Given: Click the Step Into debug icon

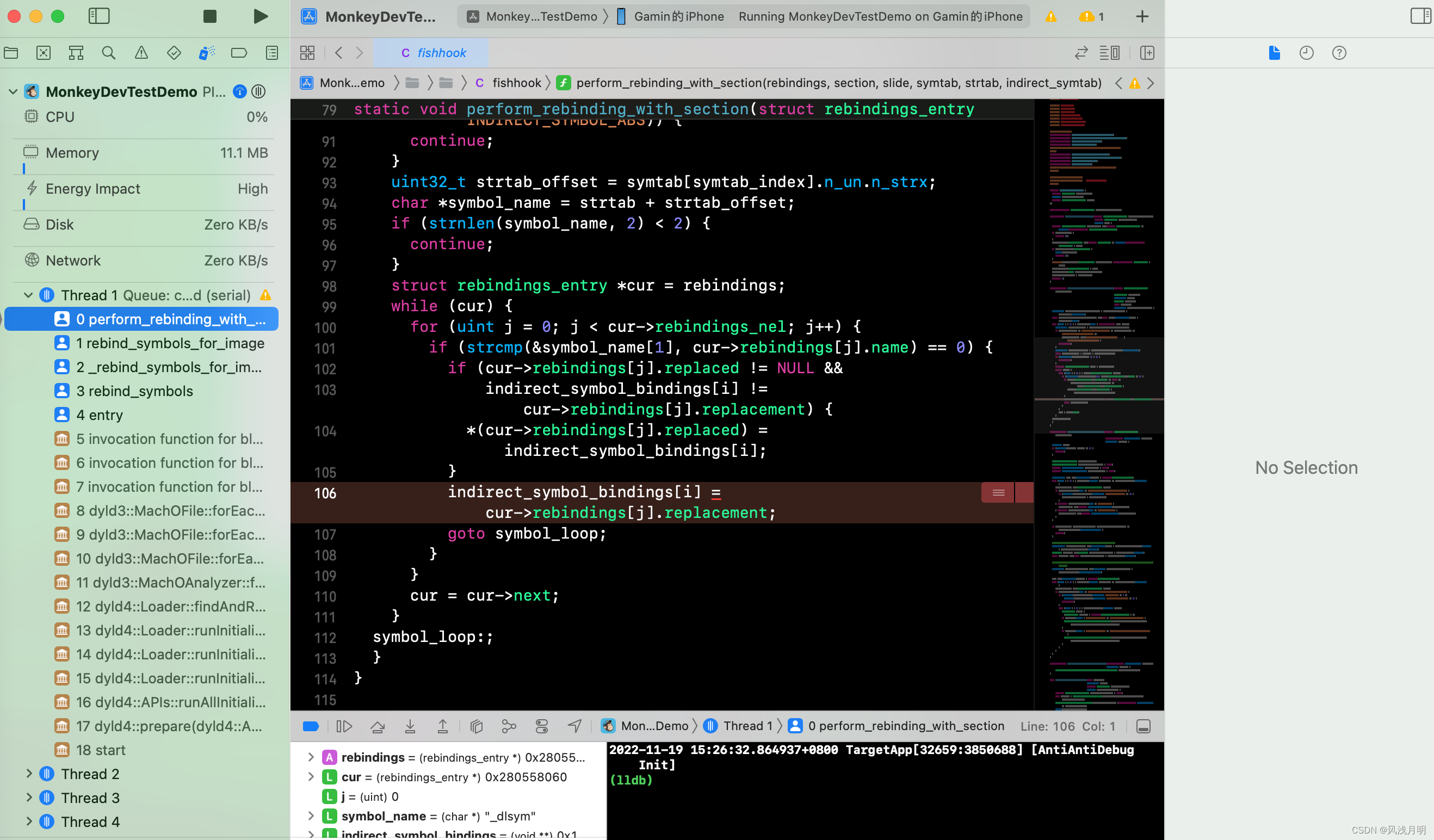Looking at the screenshot, I should (x=410, y=726).
